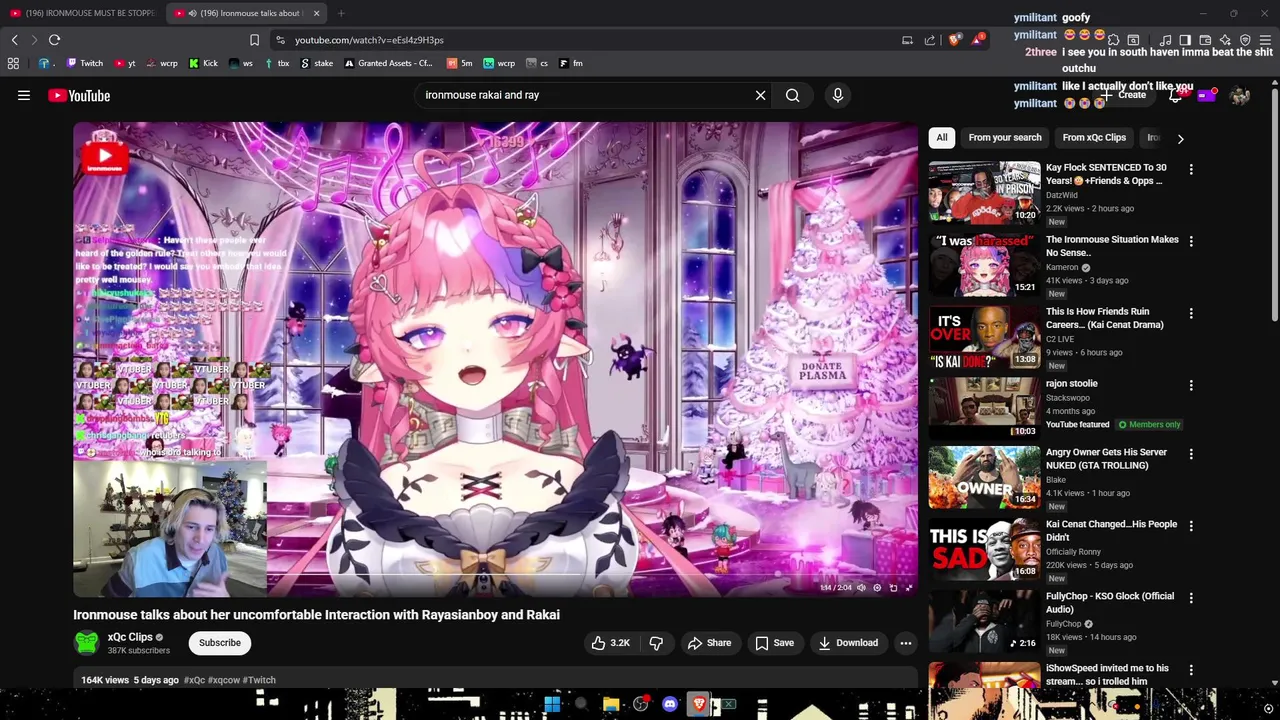Open Discord from the taskbar
Viewport: 1280px width, 720px height.
pos(670,704)
